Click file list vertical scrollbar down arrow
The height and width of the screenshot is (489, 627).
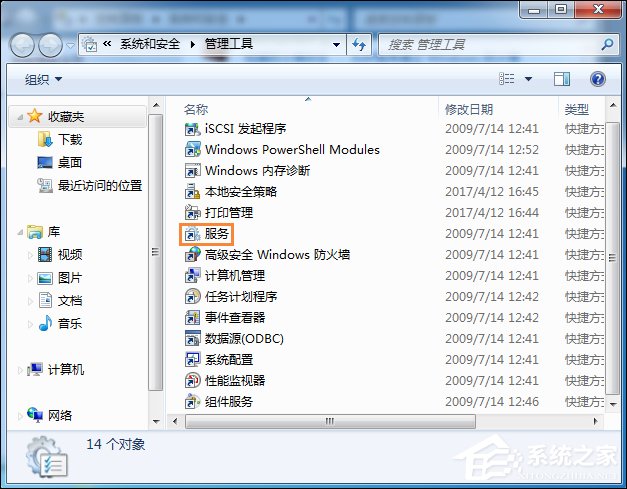point(613,404)
